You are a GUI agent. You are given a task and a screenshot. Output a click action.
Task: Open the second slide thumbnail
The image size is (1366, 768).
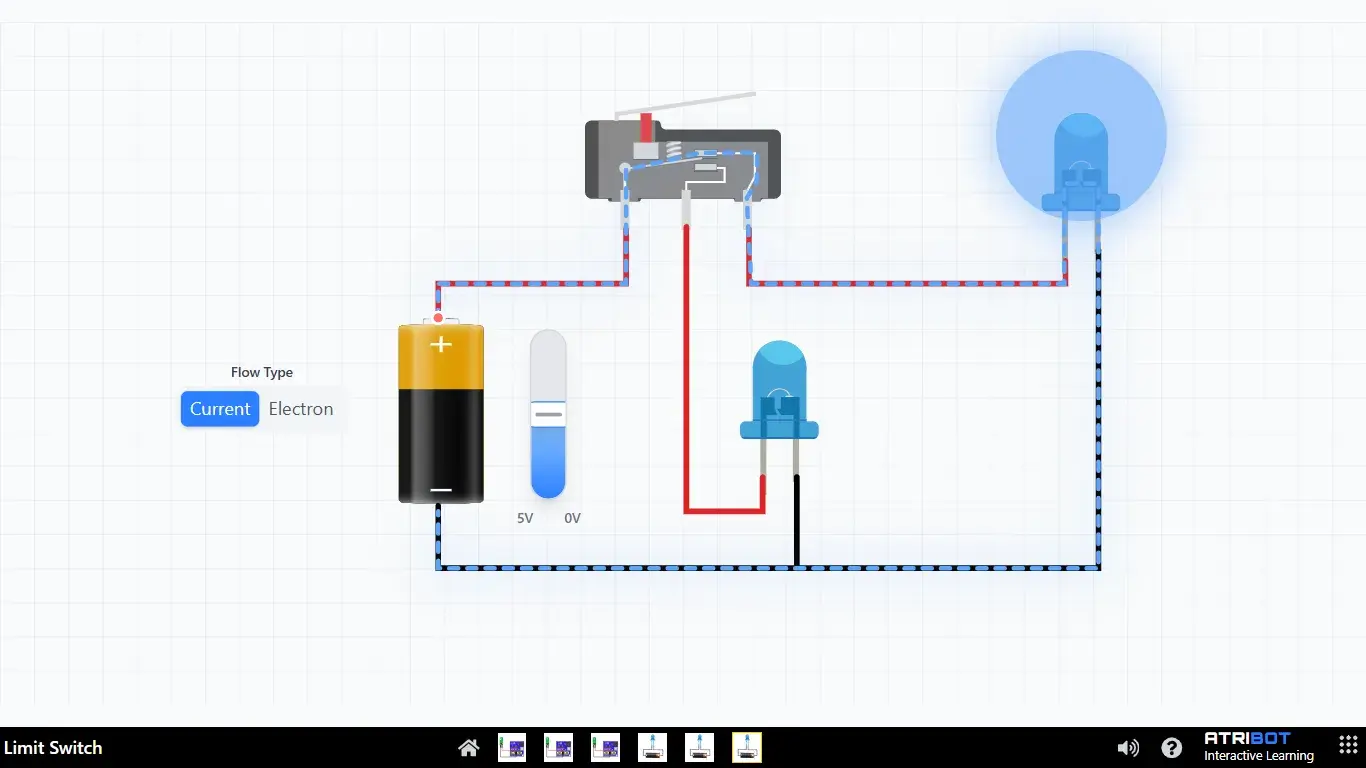(559, 747)
